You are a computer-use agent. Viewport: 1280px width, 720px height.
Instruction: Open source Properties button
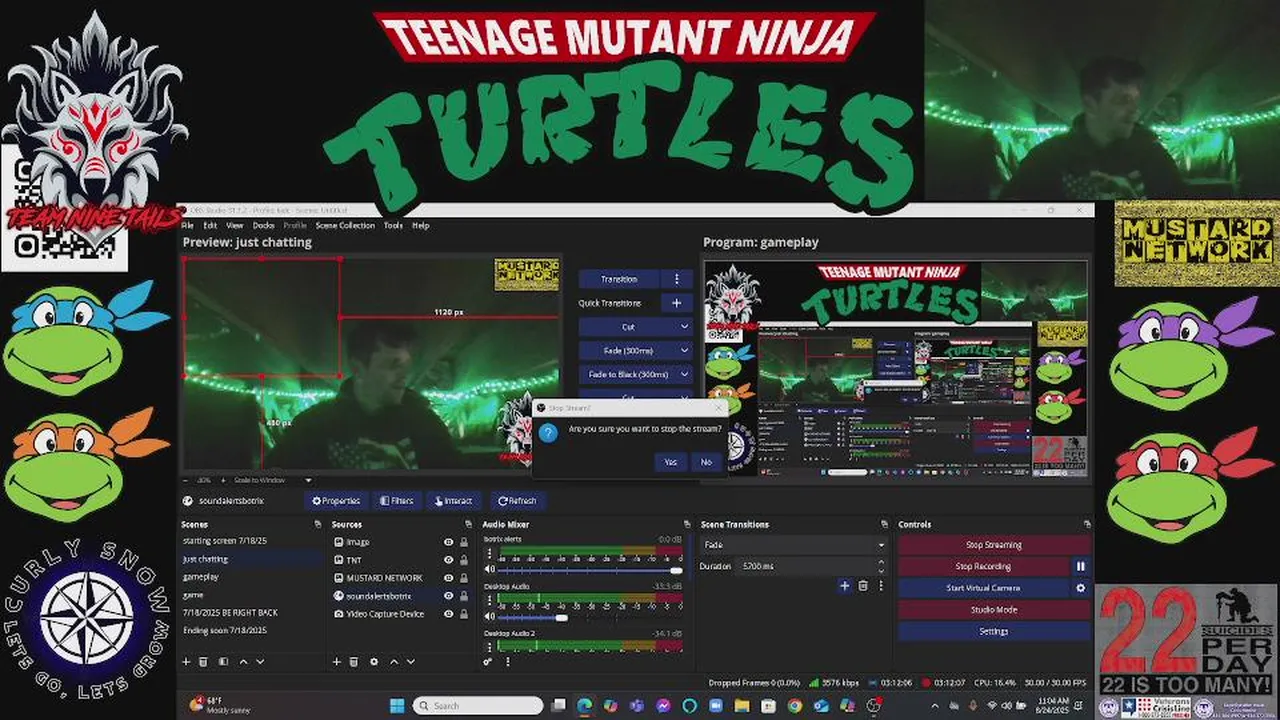[336, 501]
